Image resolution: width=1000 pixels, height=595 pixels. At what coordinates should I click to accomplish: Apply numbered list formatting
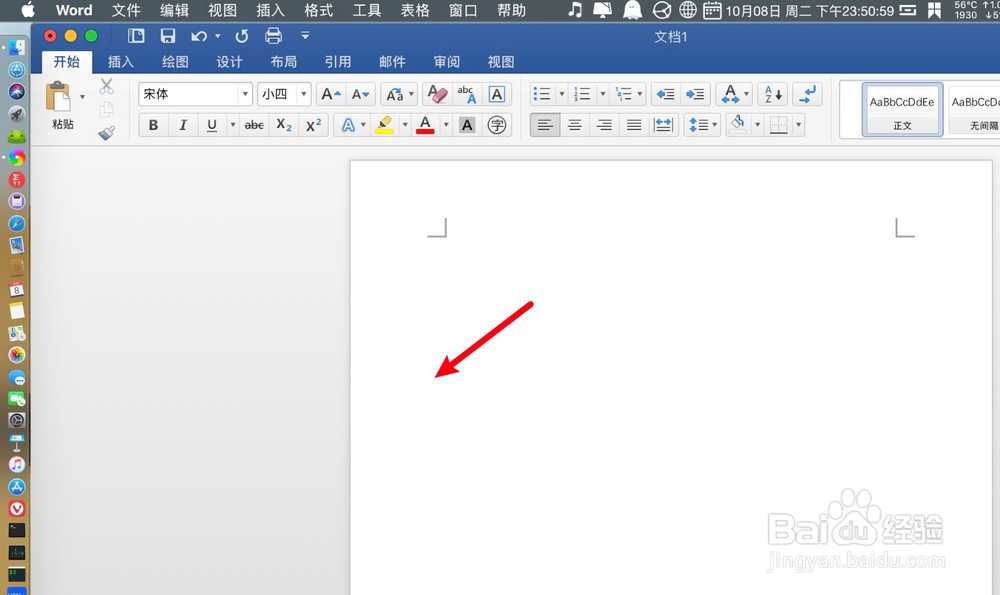point(582,94)
